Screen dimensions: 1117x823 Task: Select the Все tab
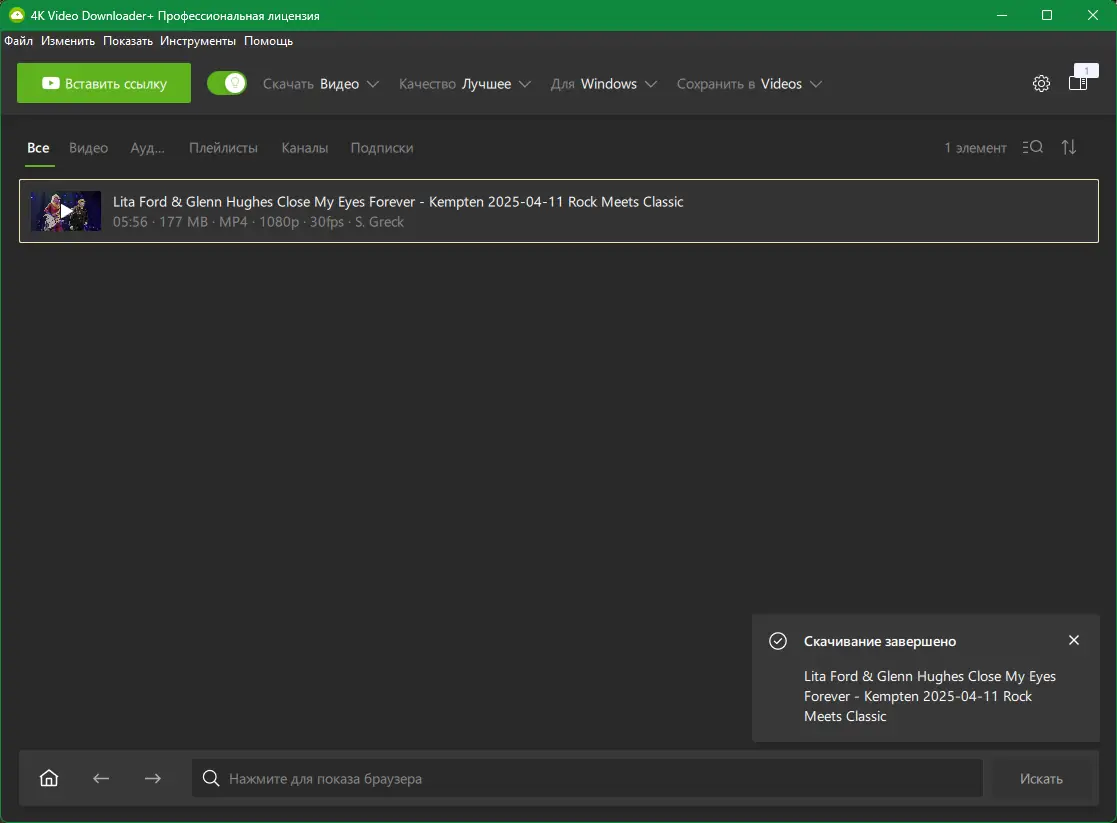click(38, 148)
